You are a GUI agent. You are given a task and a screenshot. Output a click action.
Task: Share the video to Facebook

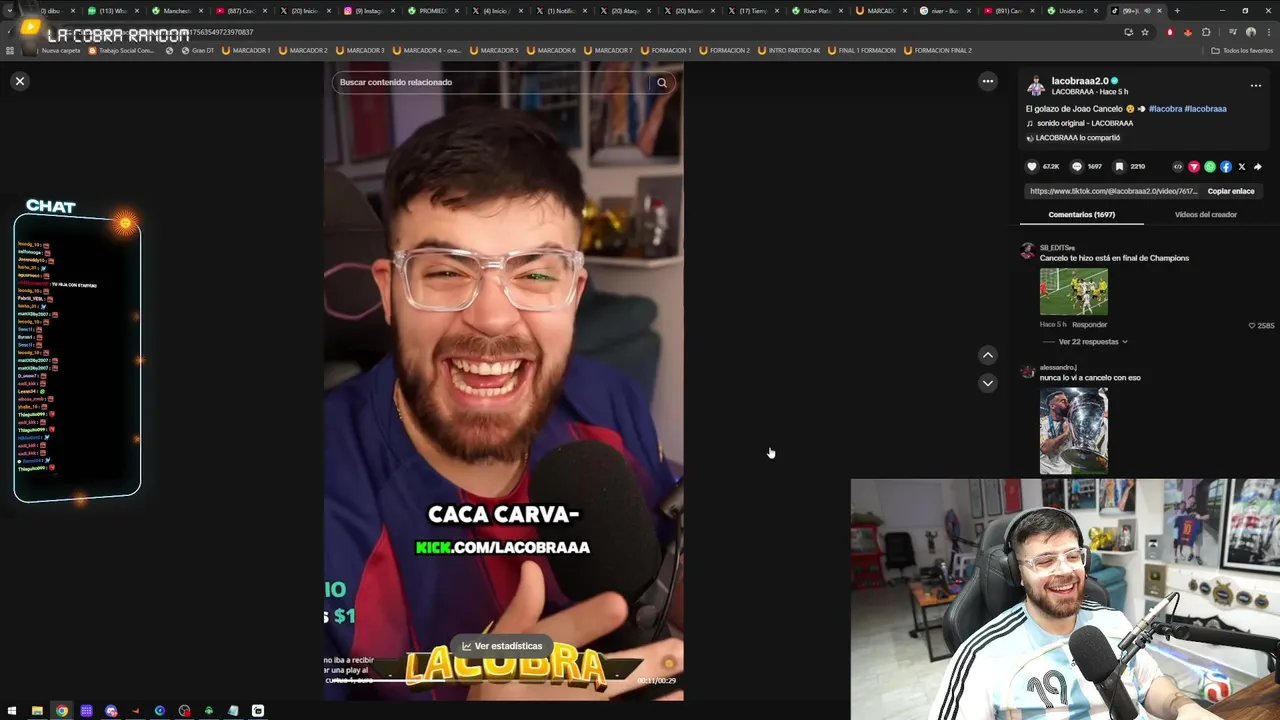(x=1225, y=167)
